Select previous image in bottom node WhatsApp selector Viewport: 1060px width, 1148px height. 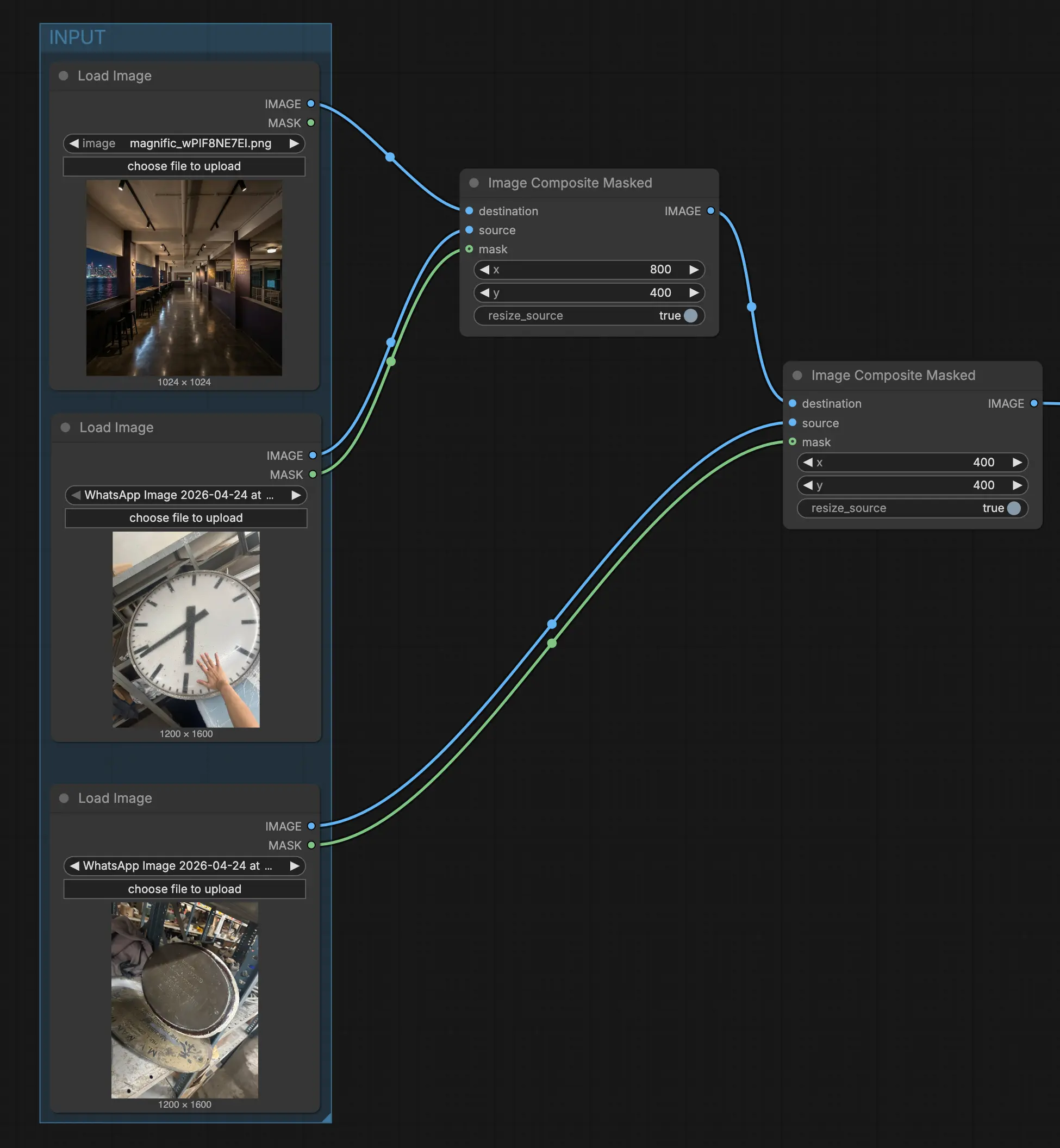coord(74,866)
